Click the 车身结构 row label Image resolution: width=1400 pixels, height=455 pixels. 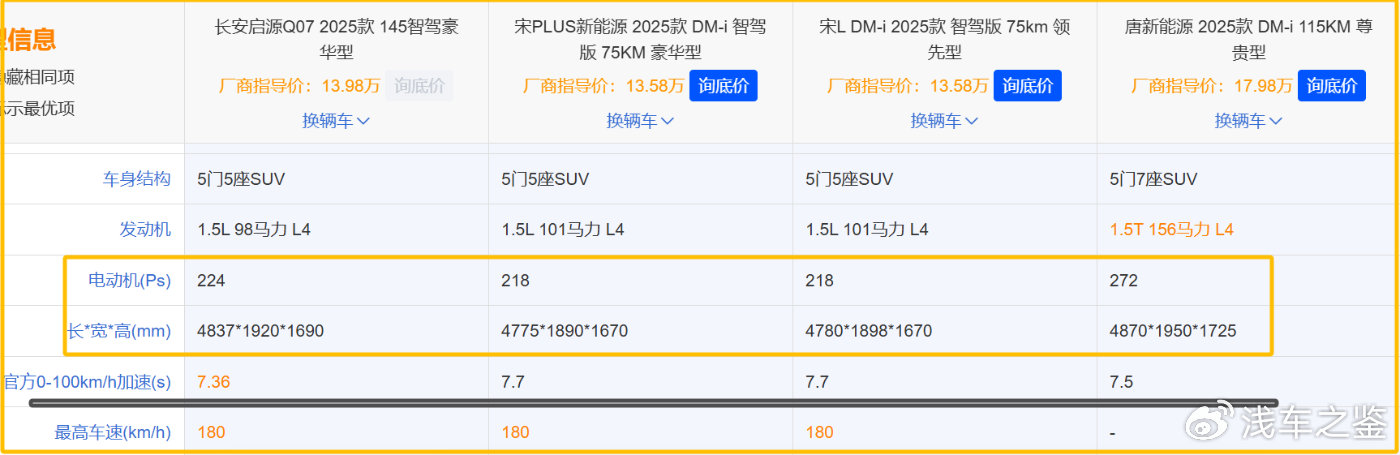pyautogui.click(x=137, y=179)
